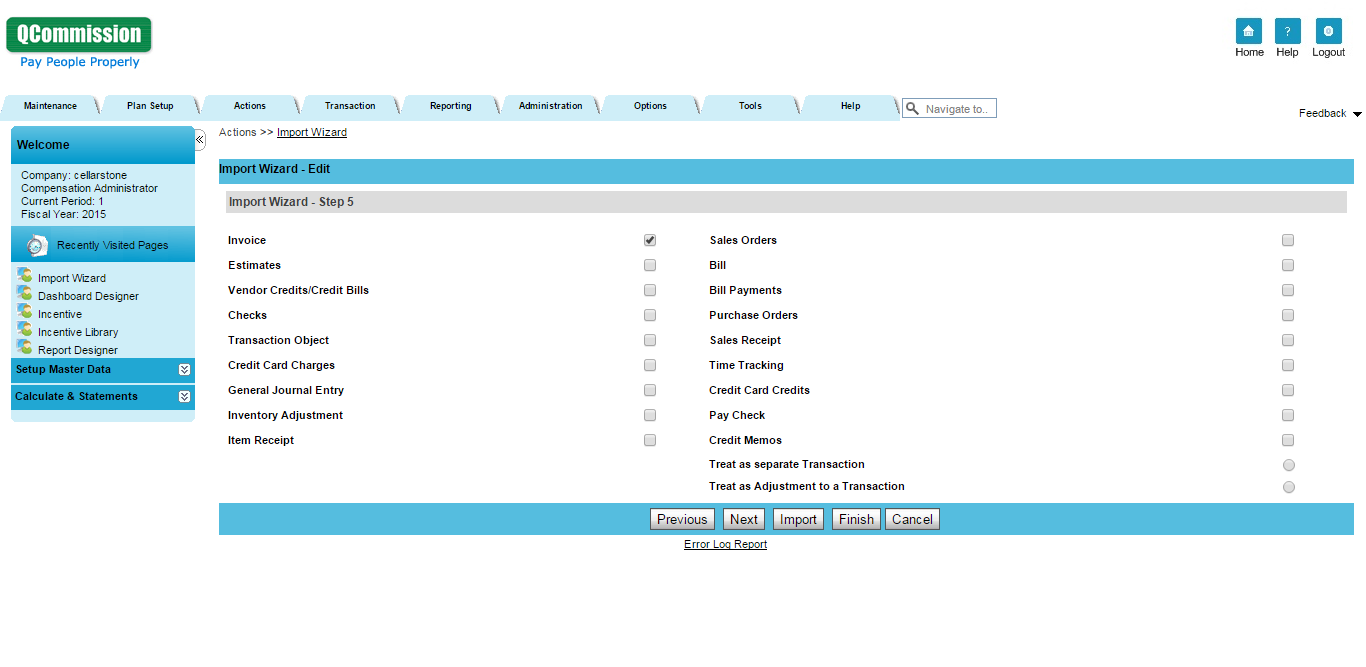Open Help using the question mark icon

(x=1287, y=37)
